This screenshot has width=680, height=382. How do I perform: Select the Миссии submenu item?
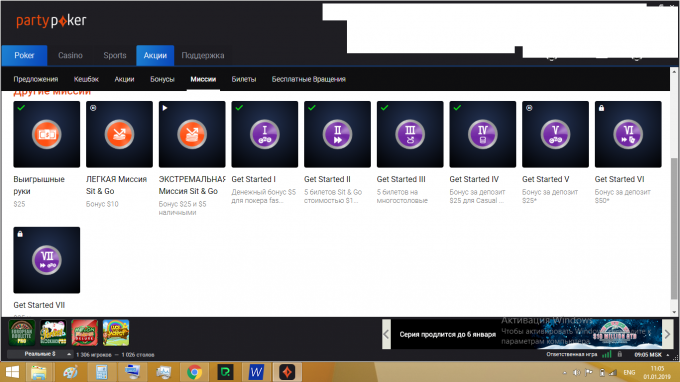point(203,79)
